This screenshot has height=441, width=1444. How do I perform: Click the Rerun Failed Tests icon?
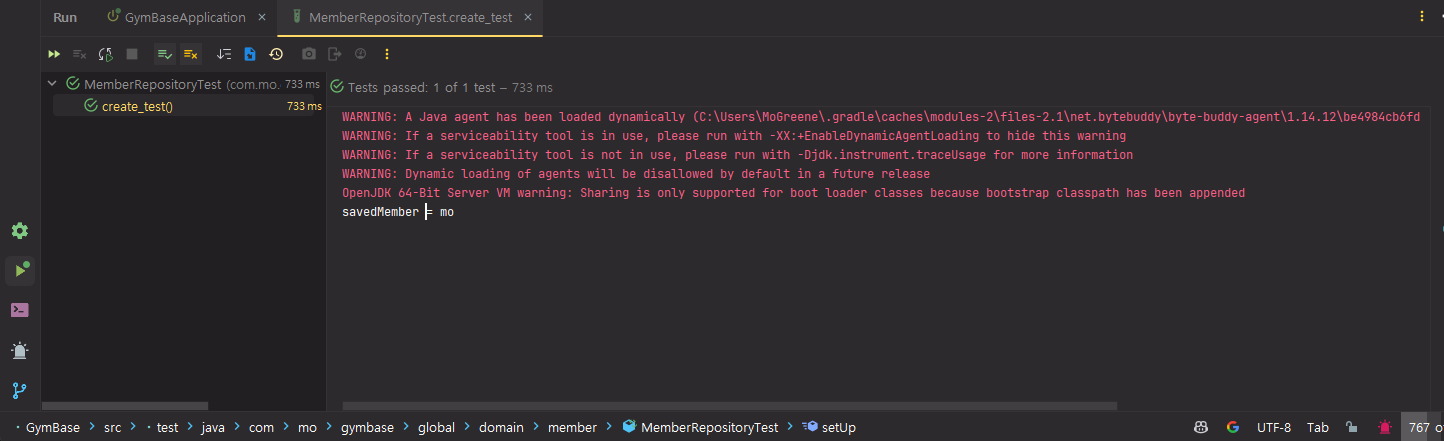click(80, 54)
